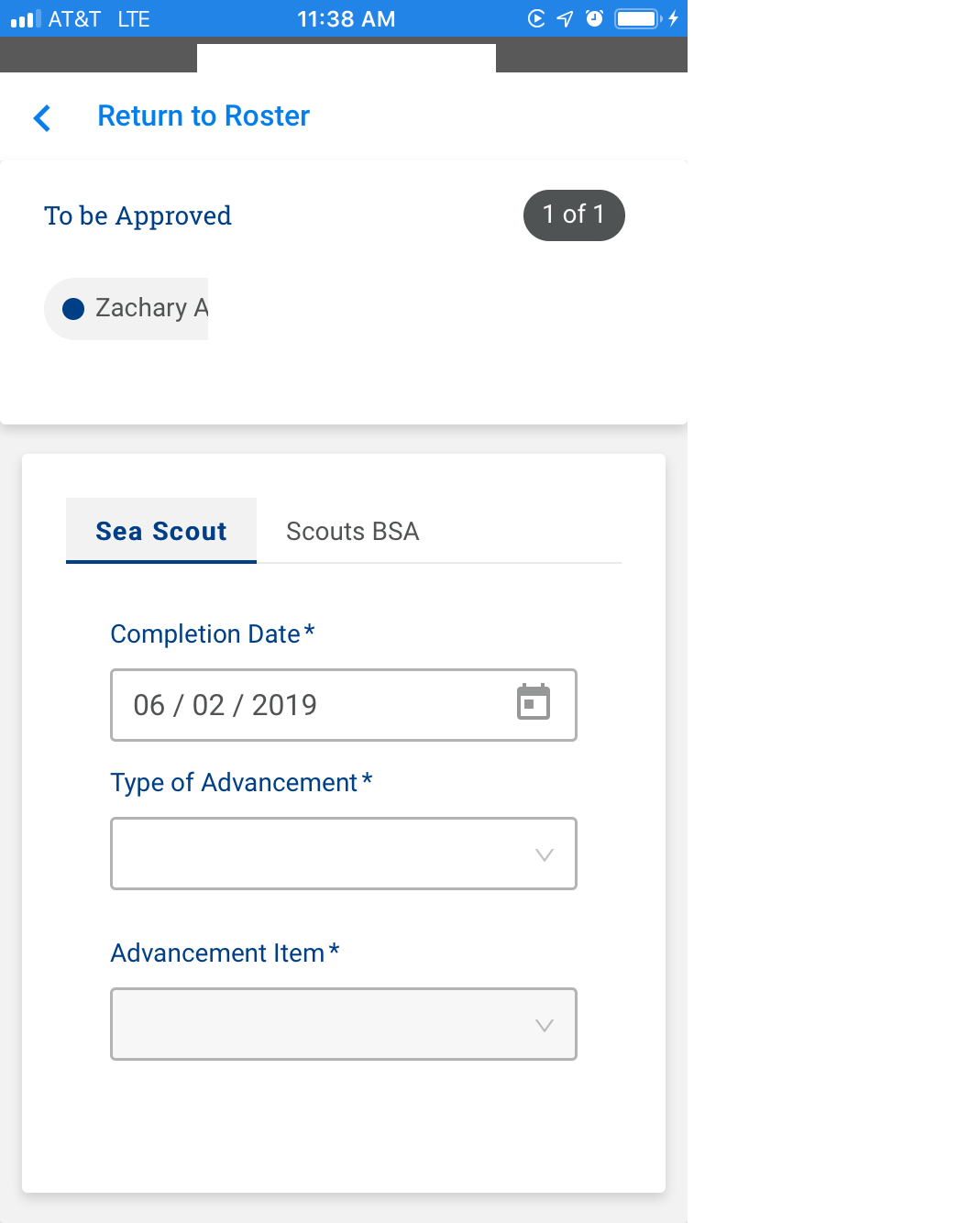The width and height of the screenshot is (980, 1223).
Task: Tap the LTE network indicator
Action: [x=134, y=19]
